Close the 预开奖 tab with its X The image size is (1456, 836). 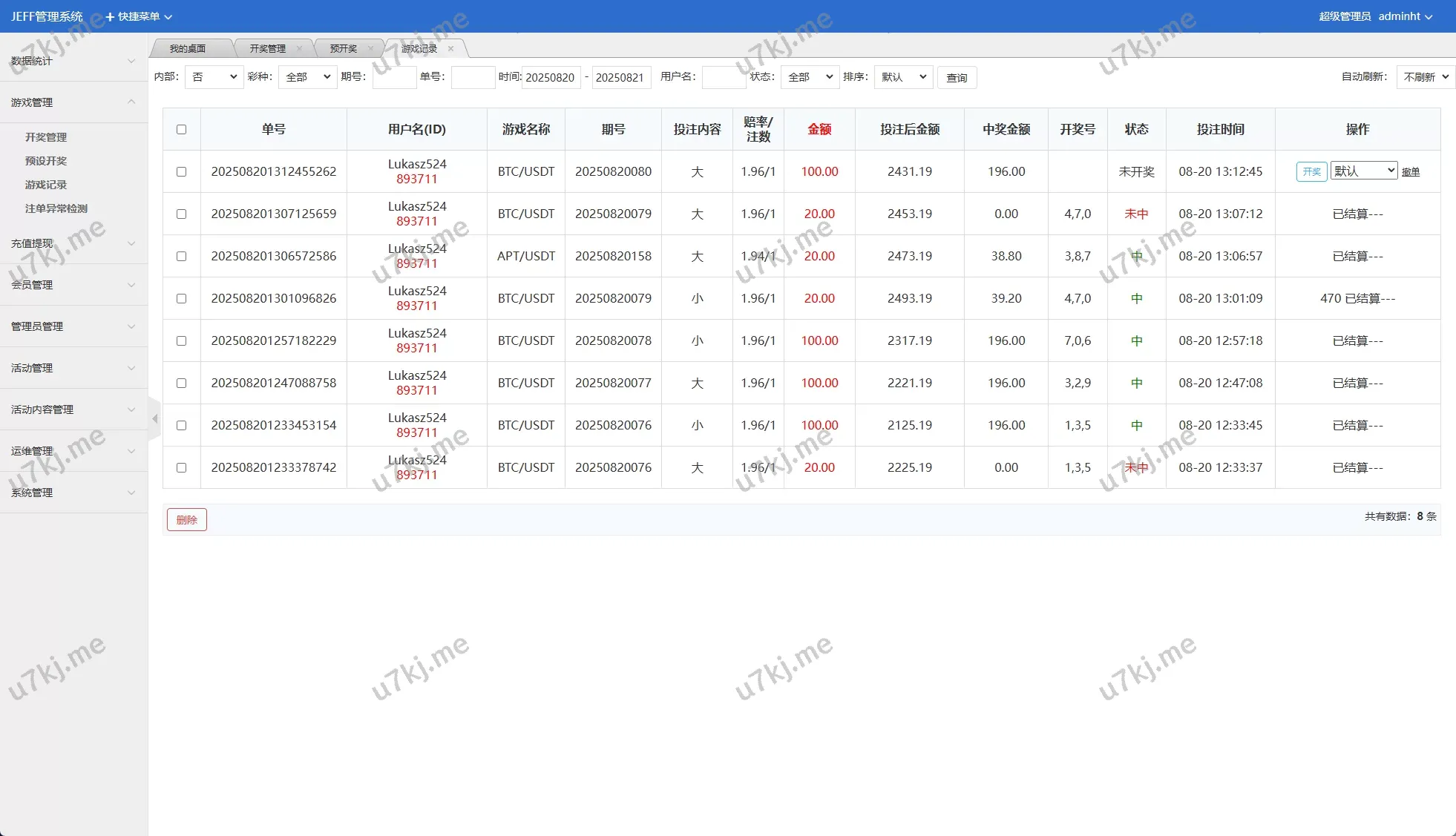[370, 49]
